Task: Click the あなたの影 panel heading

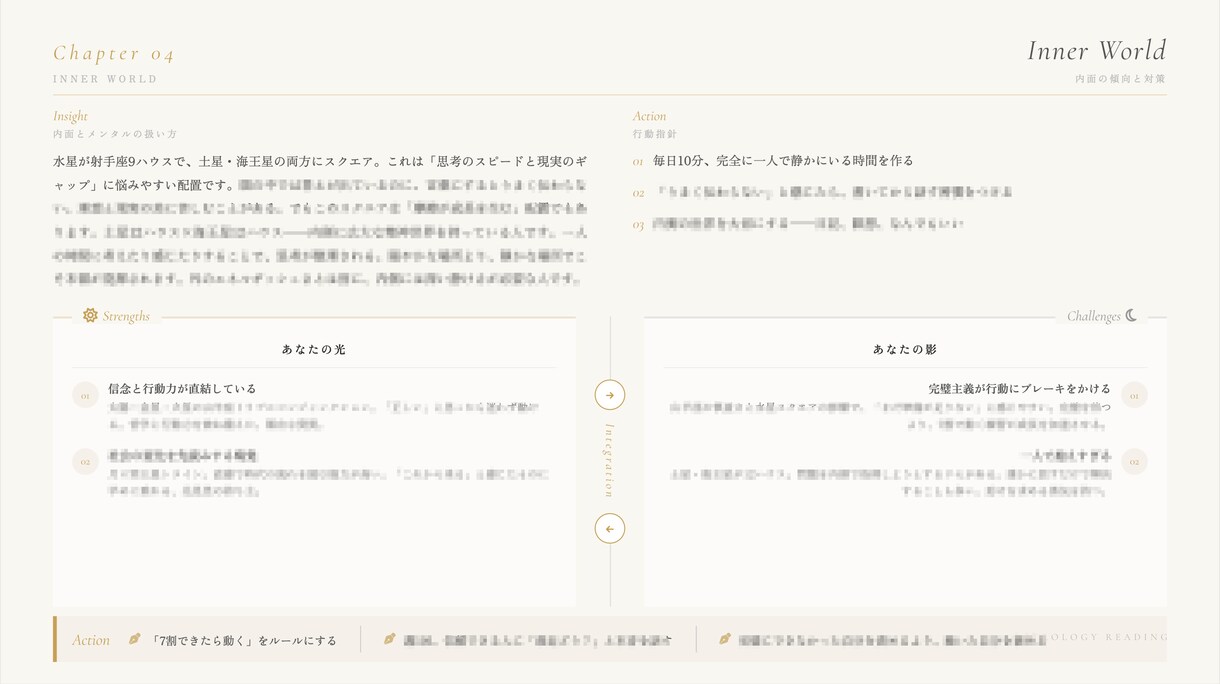Action: tap(905, 350)
